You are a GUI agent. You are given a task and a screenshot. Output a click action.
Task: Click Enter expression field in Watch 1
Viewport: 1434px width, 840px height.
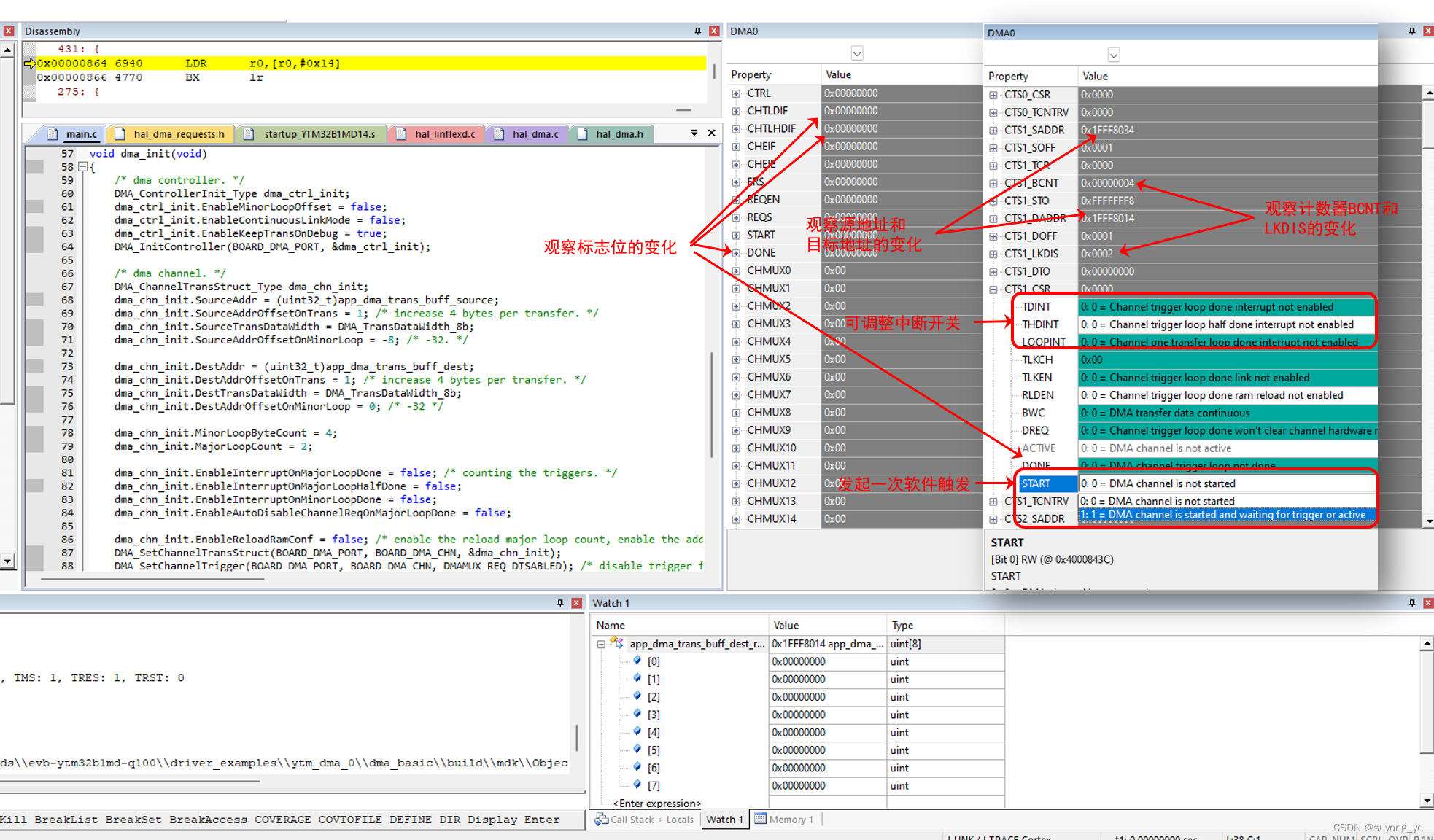click(x=656, y=804)
